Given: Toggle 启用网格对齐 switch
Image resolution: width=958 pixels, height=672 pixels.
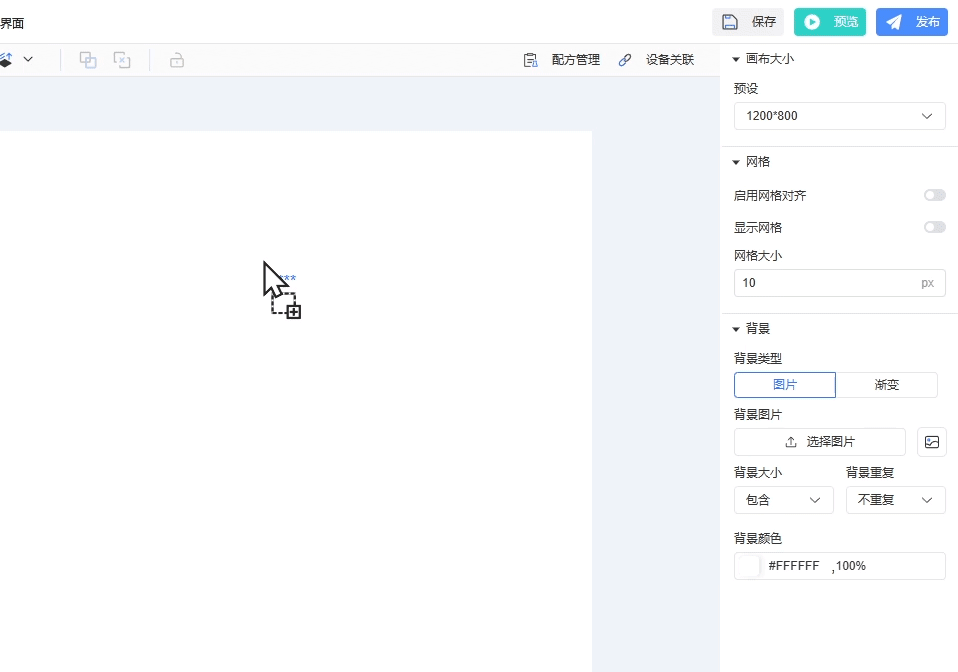Looking at the screenshot, I should (x=934, y=196).
